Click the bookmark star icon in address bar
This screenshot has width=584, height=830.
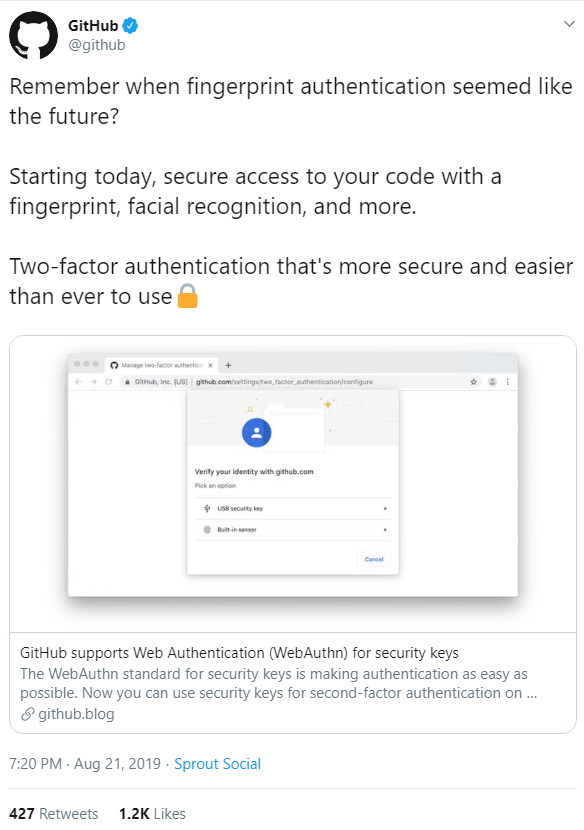(473, 382)
